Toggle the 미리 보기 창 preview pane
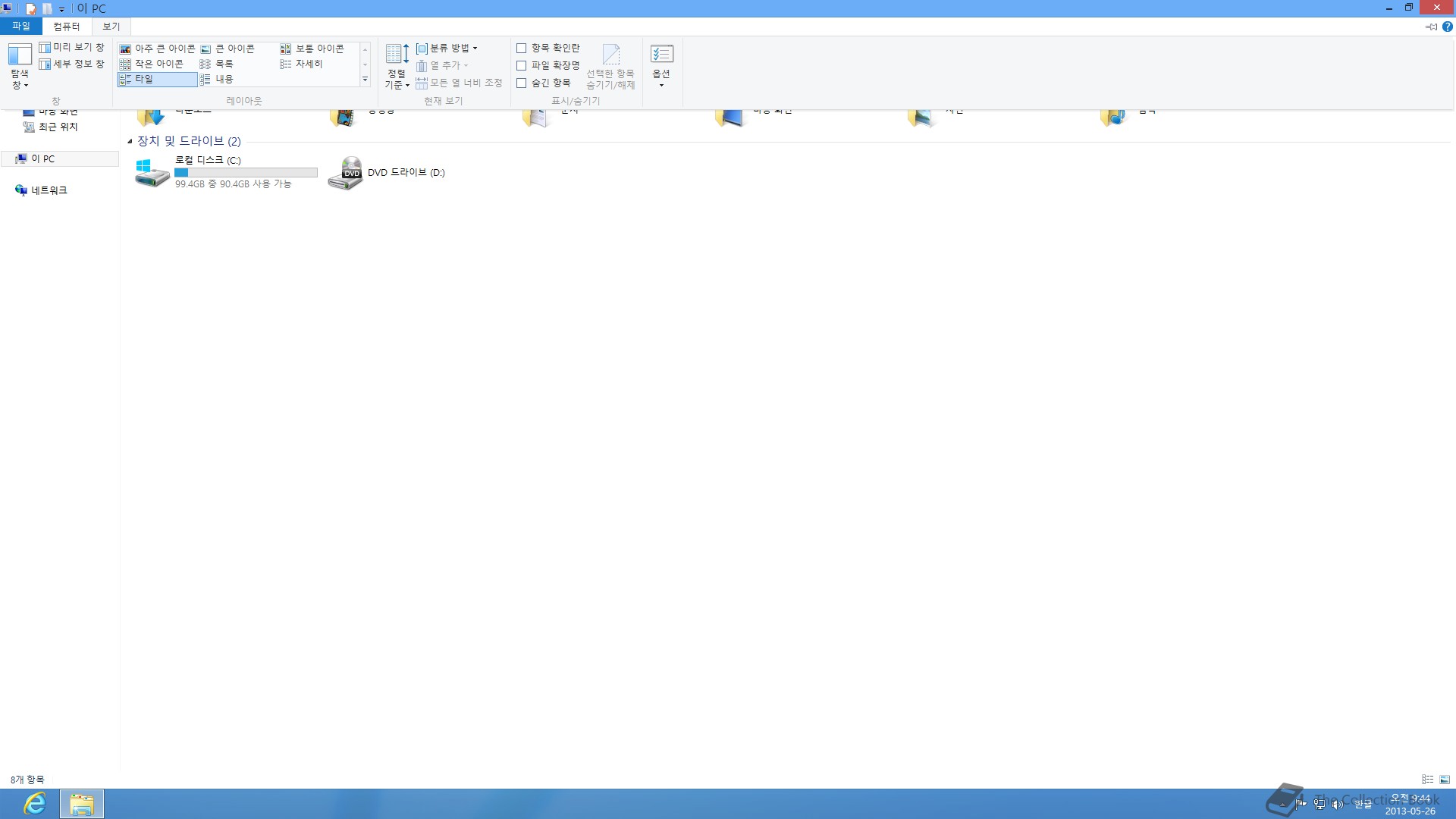The height and width of the screenshot is (819, 1456). tap(72, 48)
